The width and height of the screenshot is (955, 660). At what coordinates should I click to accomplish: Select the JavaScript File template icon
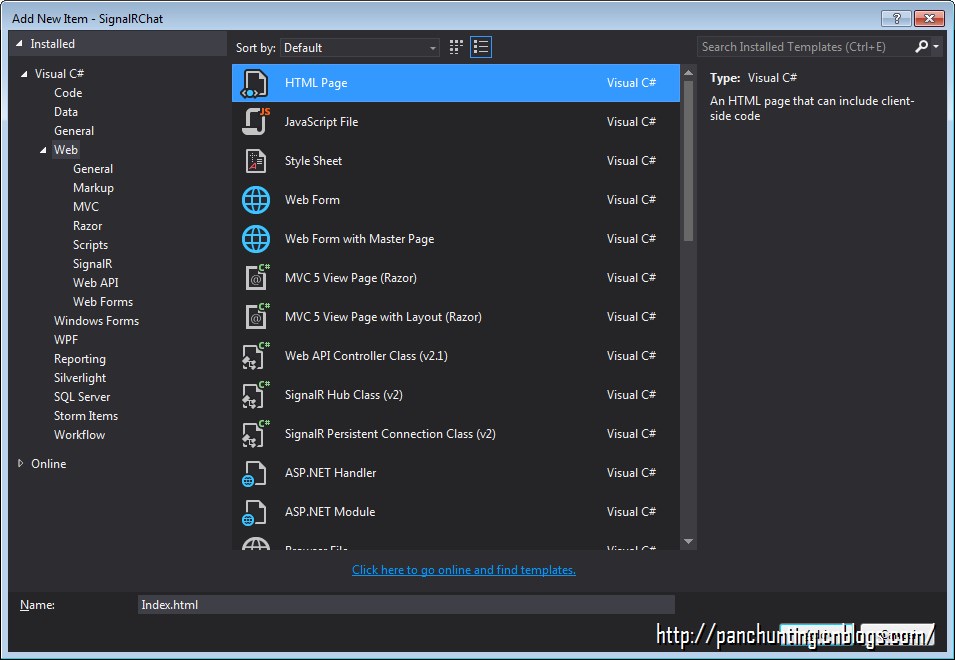pyautogui.click(x=256, y=121)
